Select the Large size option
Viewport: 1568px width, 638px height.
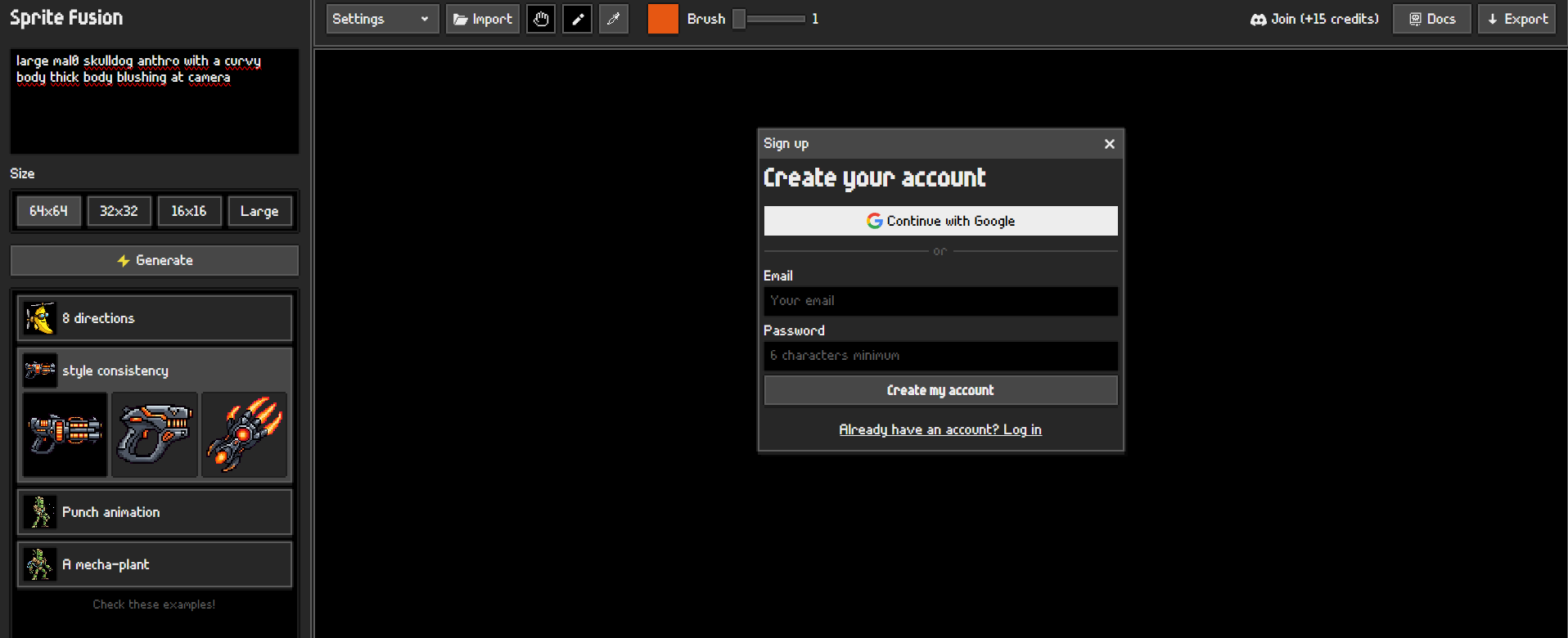coord(259,211)
